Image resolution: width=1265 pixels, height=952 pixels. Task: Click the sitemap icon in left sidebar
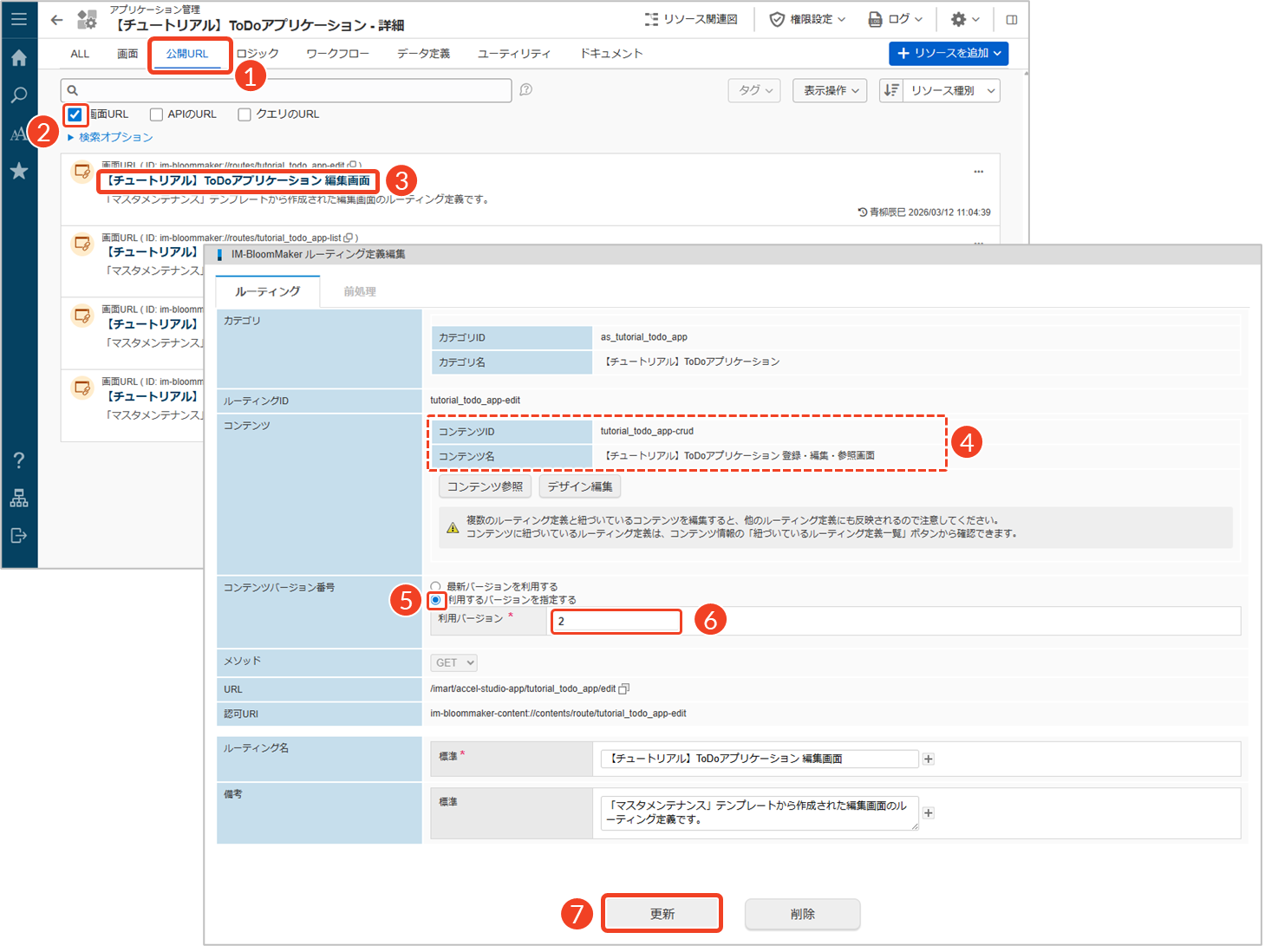coord(19,499)
